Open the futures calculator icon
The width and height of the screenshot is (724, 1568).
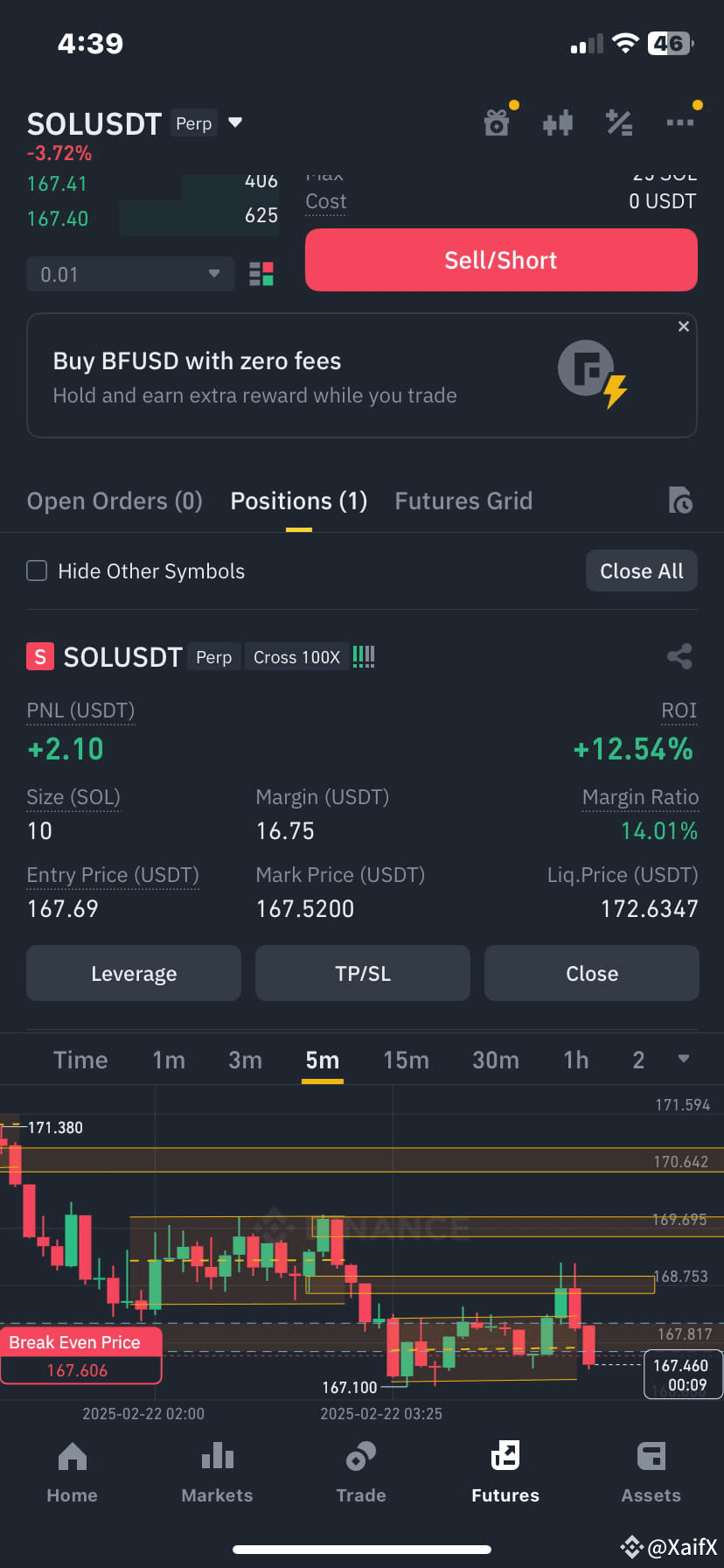click(619, 122)
